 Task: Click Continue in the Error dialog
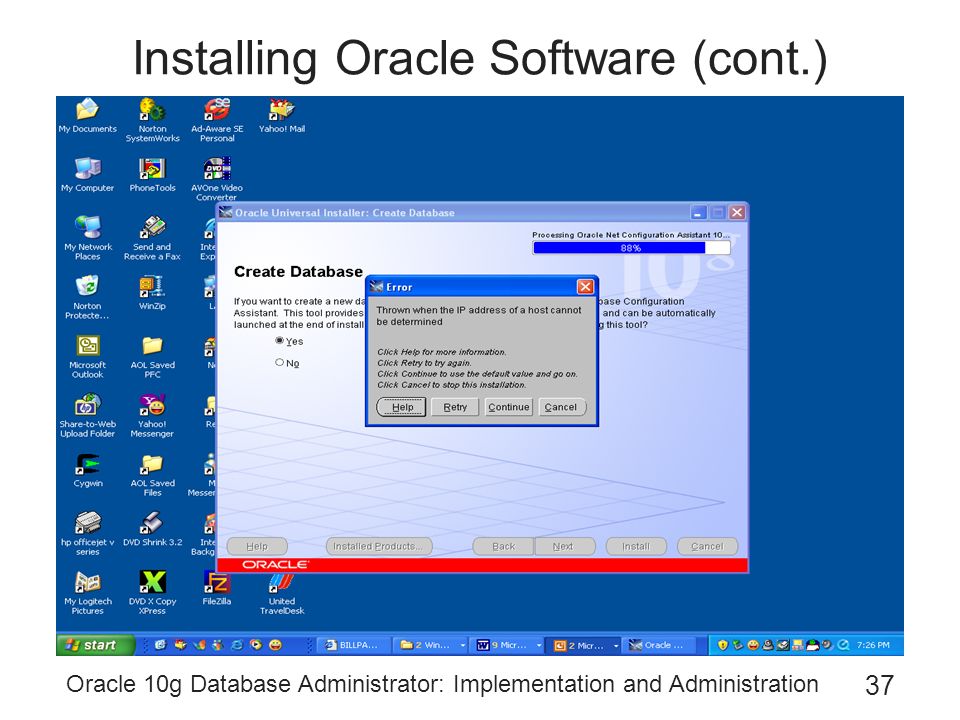point(508,407)
